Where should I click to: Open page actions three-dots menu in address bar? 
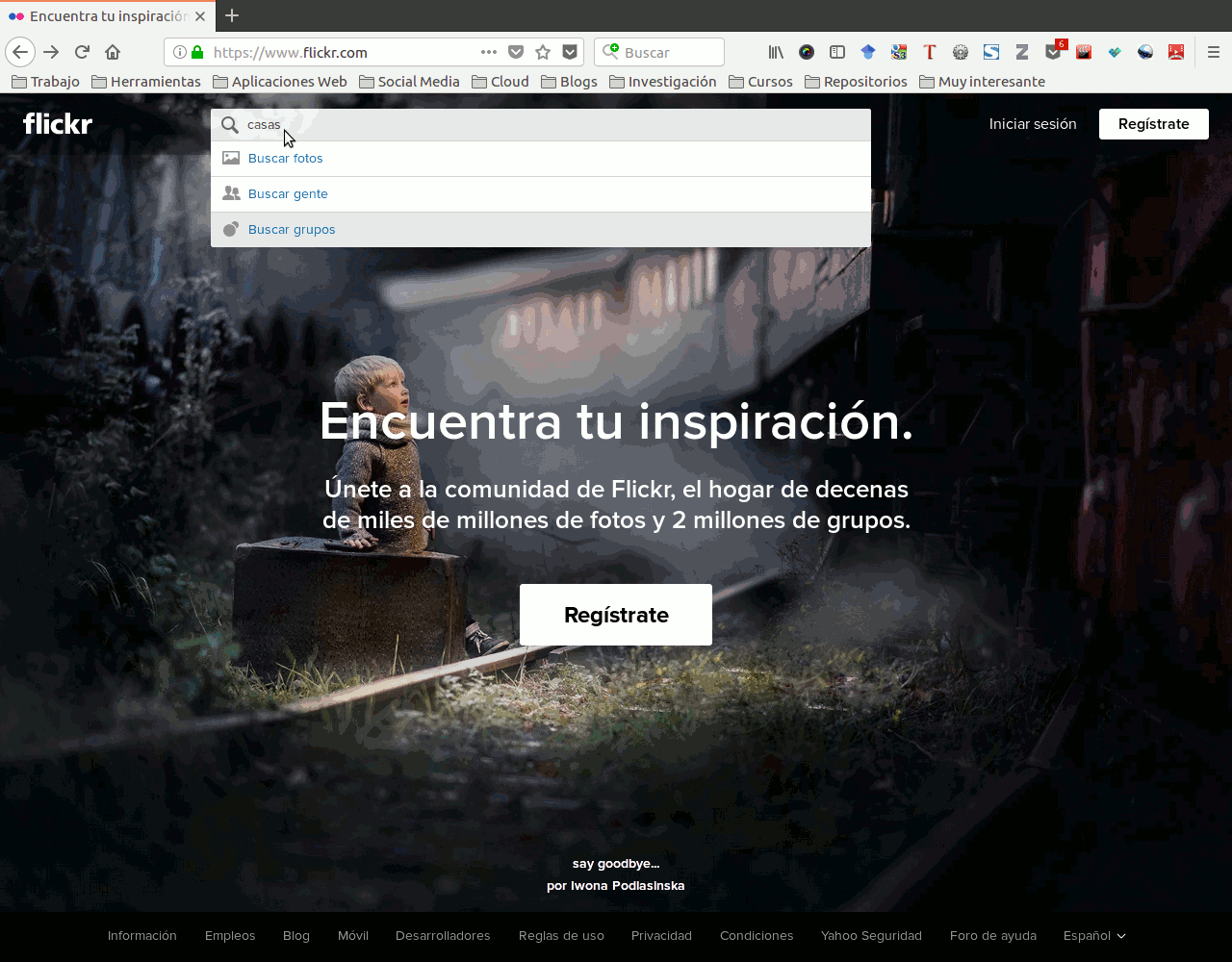[489, 52]
